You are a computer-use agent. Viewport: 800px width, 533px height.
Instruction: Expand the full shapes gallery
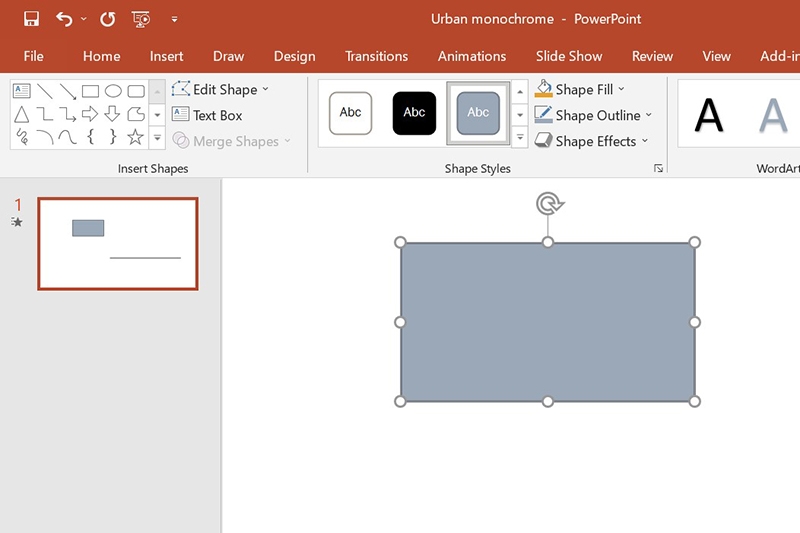157,138
